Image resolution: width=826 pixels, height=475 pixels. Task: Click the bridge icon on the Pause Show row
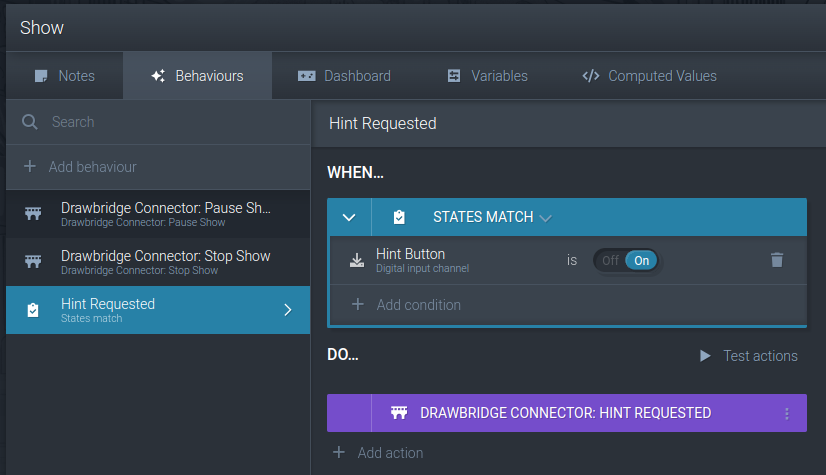[33, 213]
